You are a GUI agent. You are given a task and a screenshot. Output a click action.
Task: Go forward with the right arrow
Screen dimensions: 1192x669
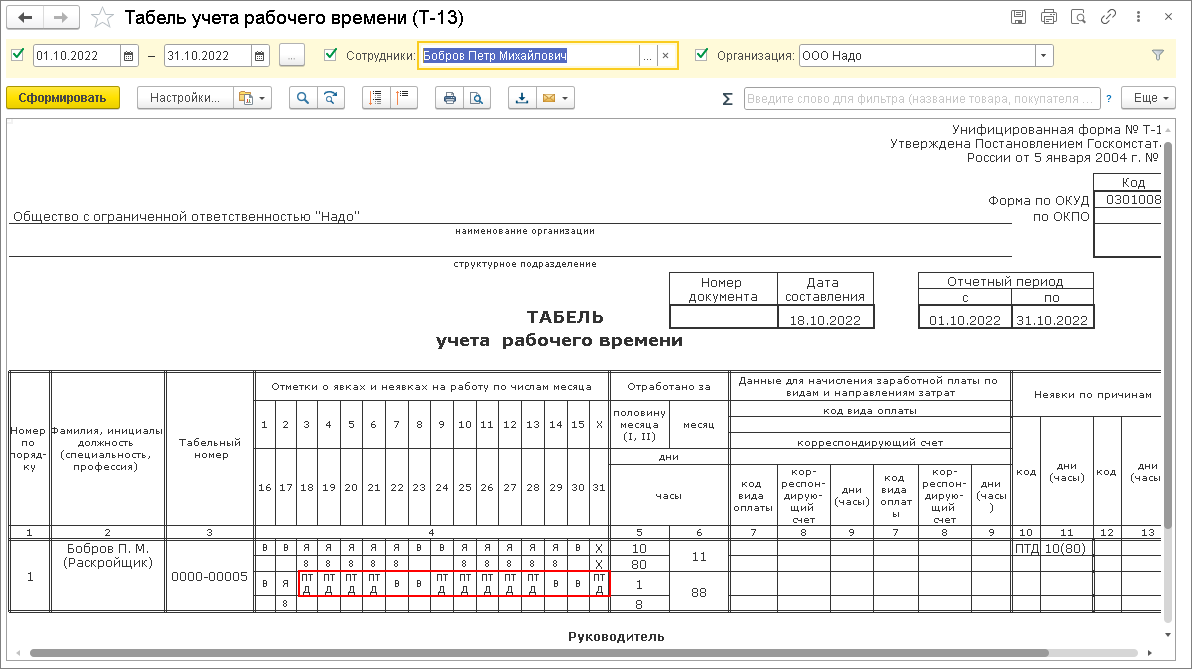coord(62,17)
